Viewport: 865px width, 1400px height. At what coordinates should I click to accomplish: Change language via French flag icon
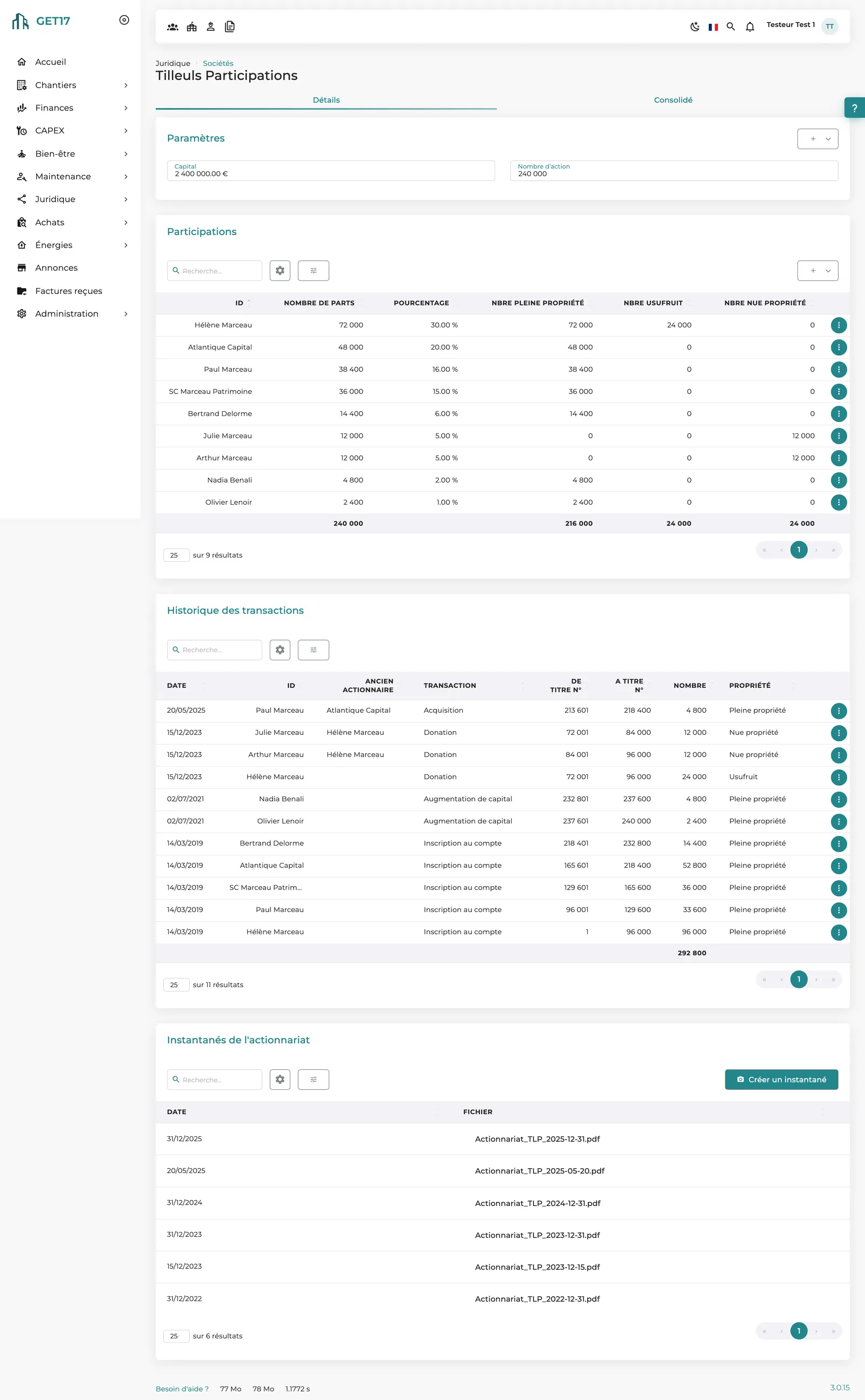[x=713, y=27]
